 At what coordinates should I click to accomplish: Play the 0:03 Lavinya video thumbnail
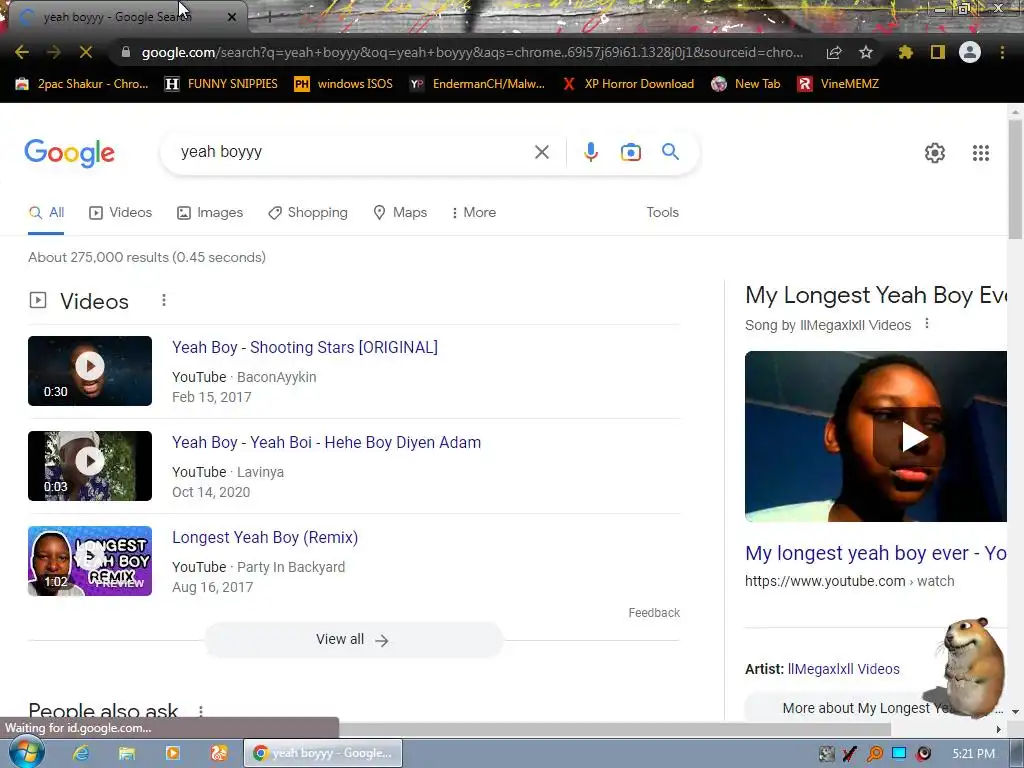coord(90,466)
